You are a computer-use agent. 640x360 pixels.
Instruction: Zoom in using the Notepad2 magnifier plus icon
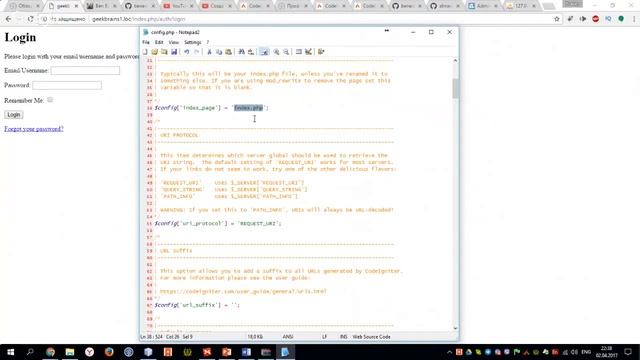click(x=276, y=52)
